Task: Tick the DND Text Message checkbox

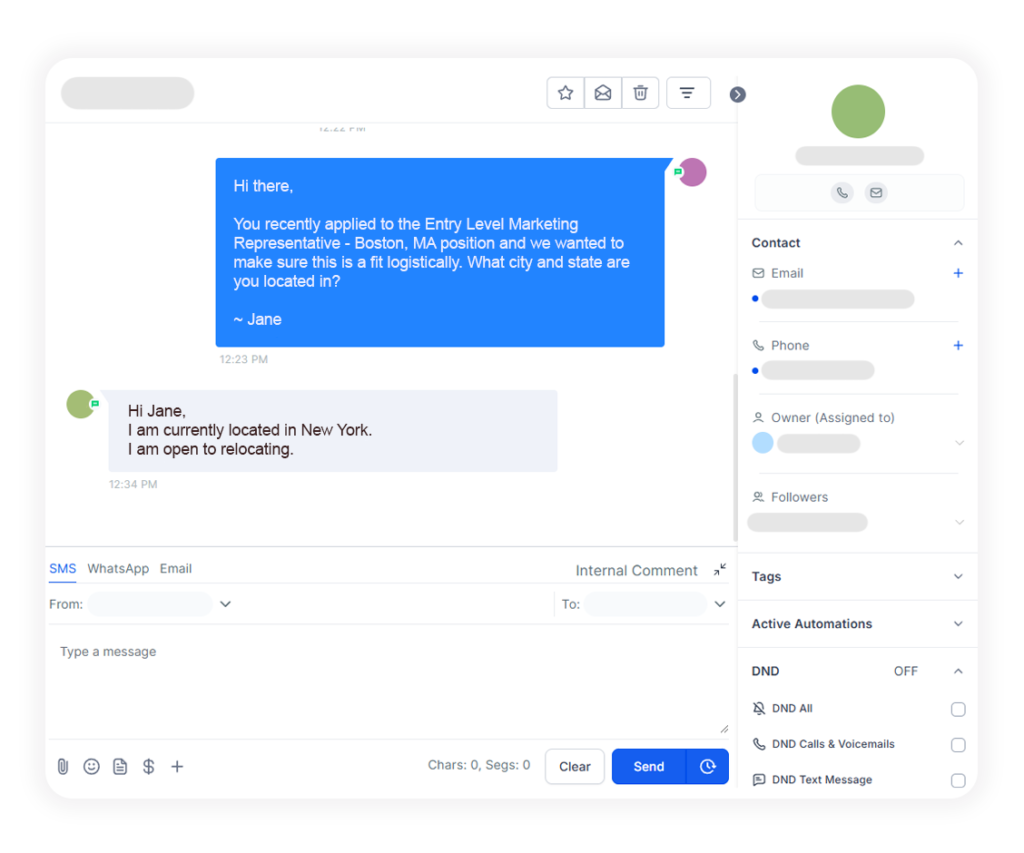Action: tap(958, 781)
